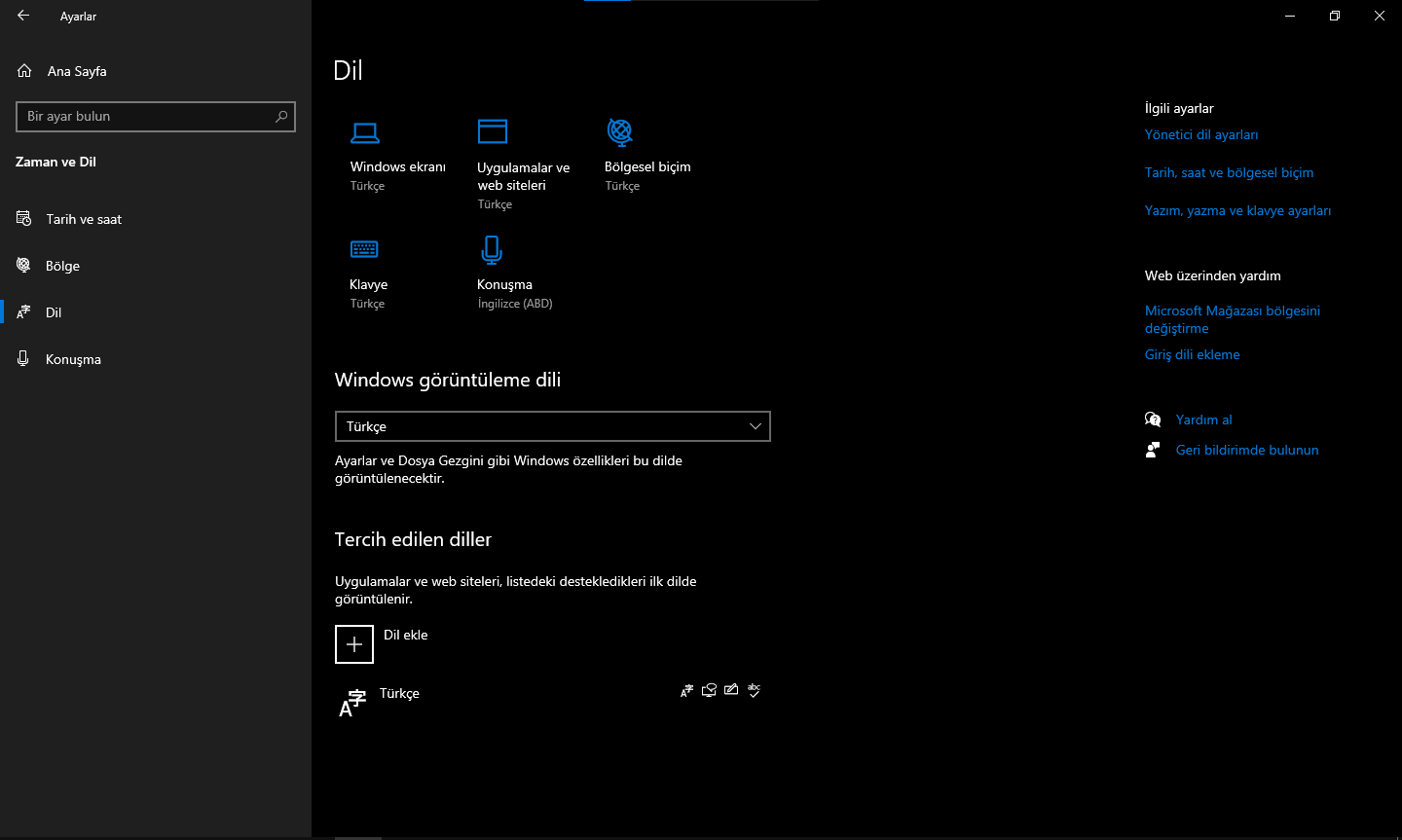Go to Ana Sayfa
The width and height of the screenshot is (1402, 840).
point(156,71)
